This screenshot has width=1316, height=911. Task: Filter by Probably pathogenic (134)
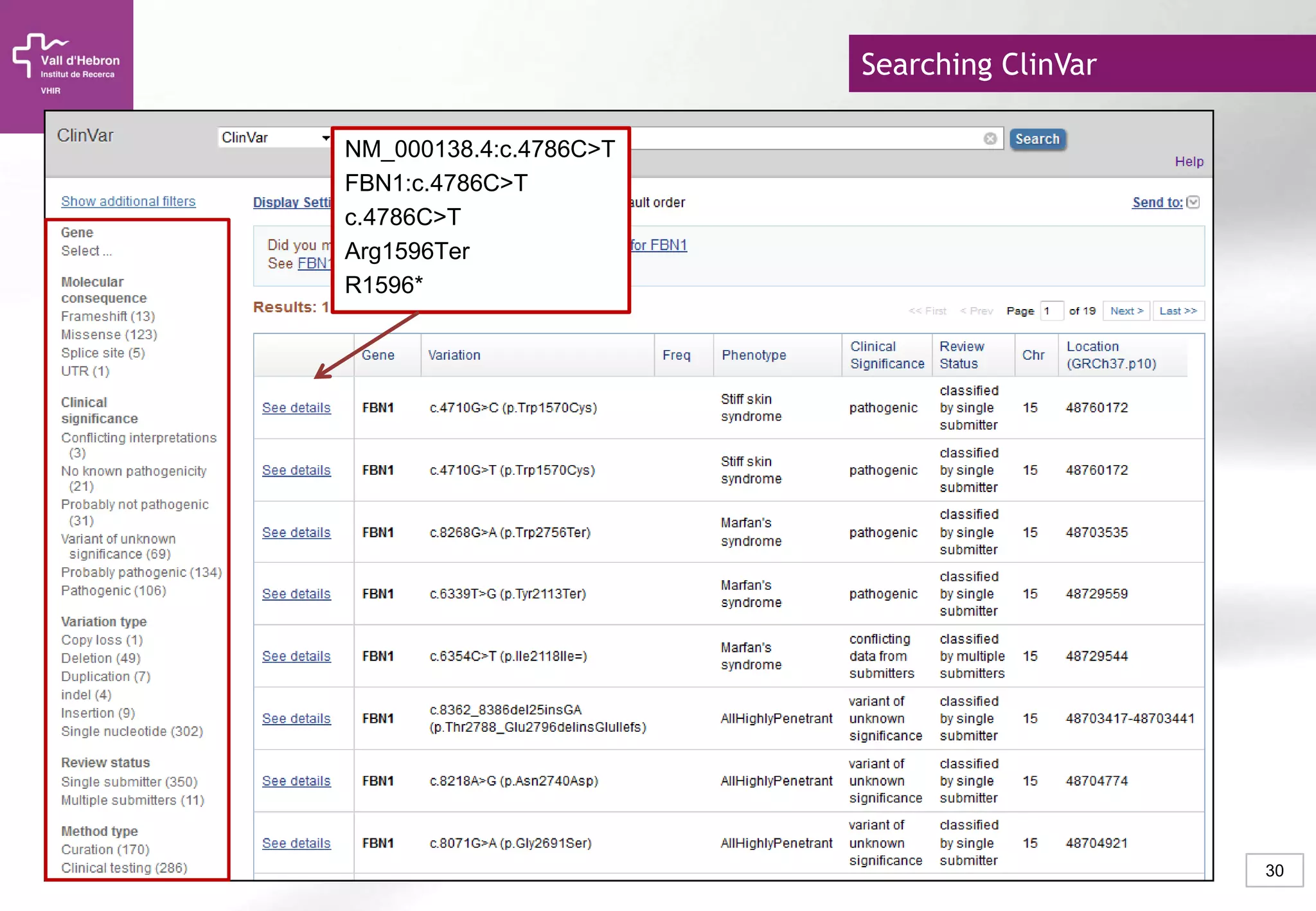coord(141,572)
